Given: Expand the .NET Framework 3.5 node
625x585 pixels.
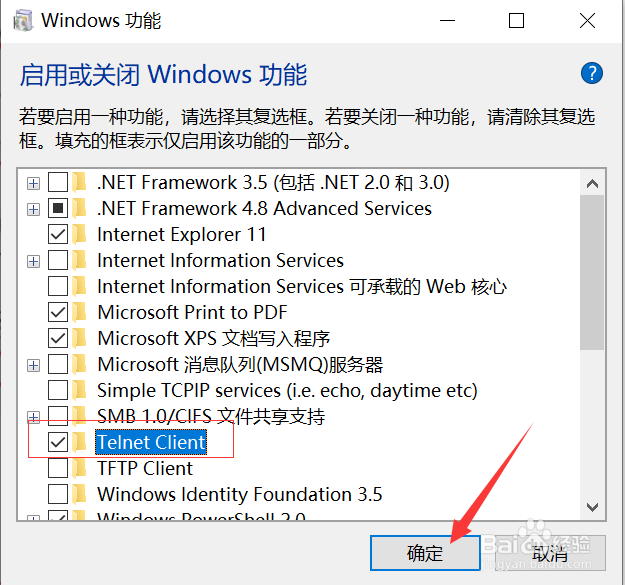Looking at the screenshot, I should [34, 183].
